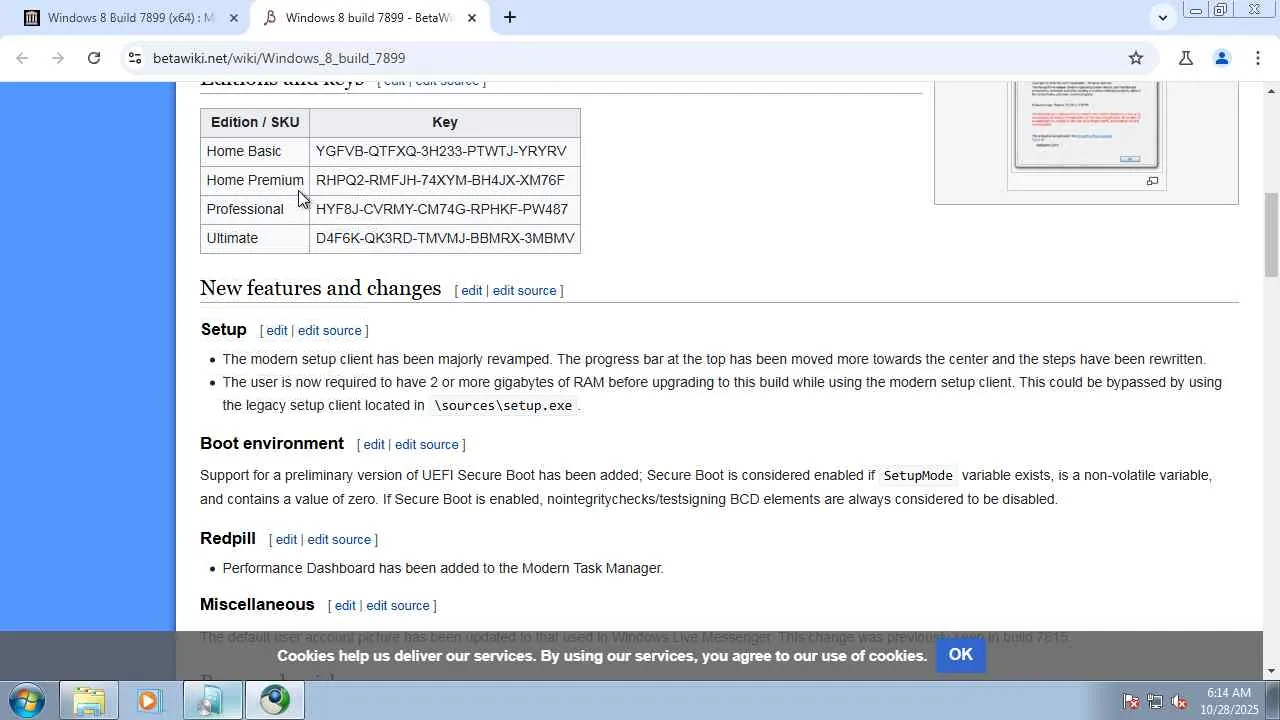Open the taskbar clock showing 6:14 AM
The width and height of the screenshot is (1280, 720).
coord(1229,701)
